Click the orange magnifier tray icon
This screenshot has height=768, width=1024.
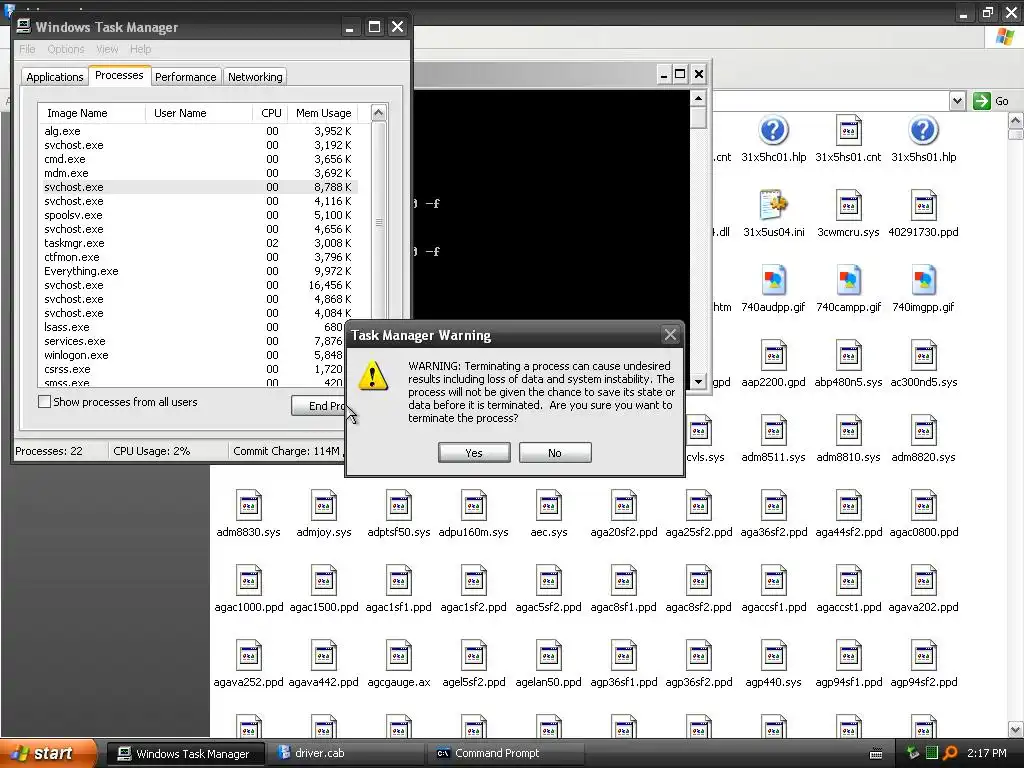(x=950, y=753)
